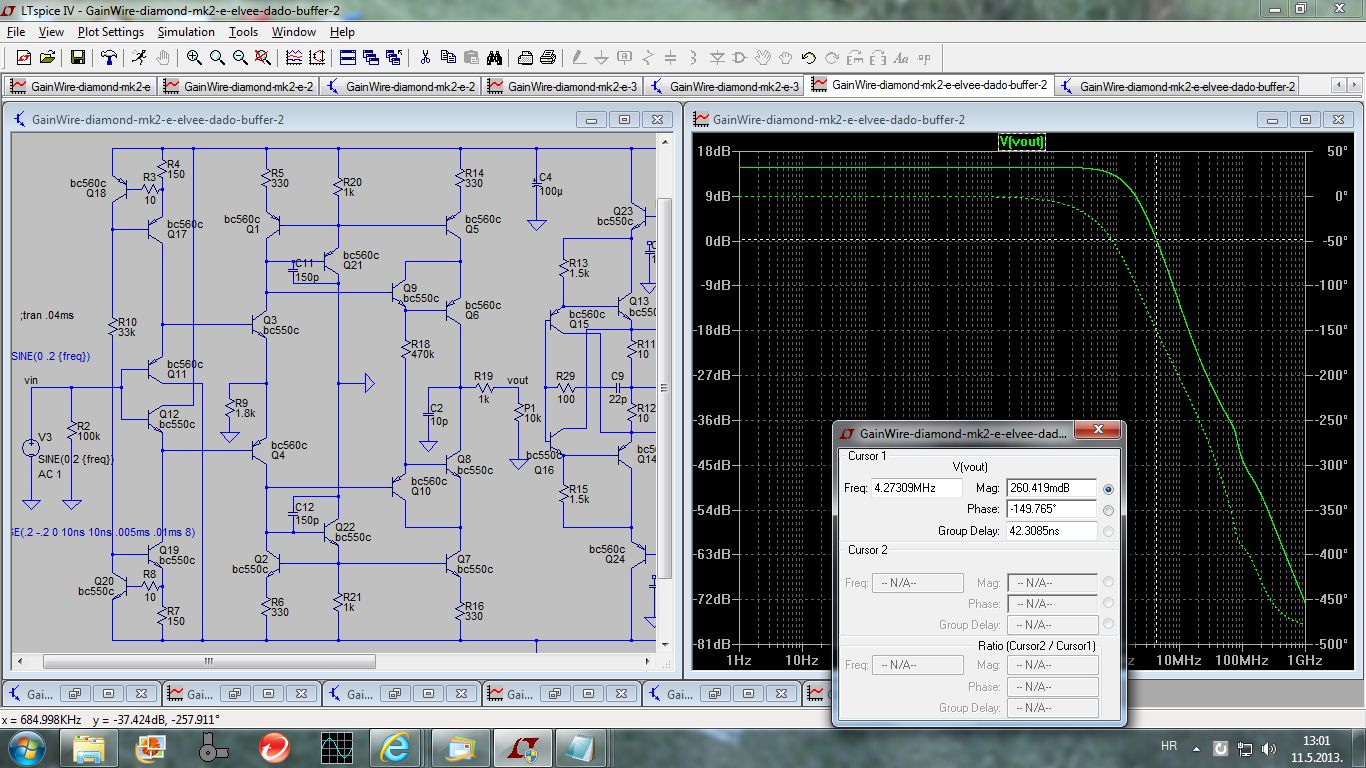Click the R10 33k resistor label
The height and width of the screenshot is (768, 1366).
pyautogui.click(x=127, y=327)
